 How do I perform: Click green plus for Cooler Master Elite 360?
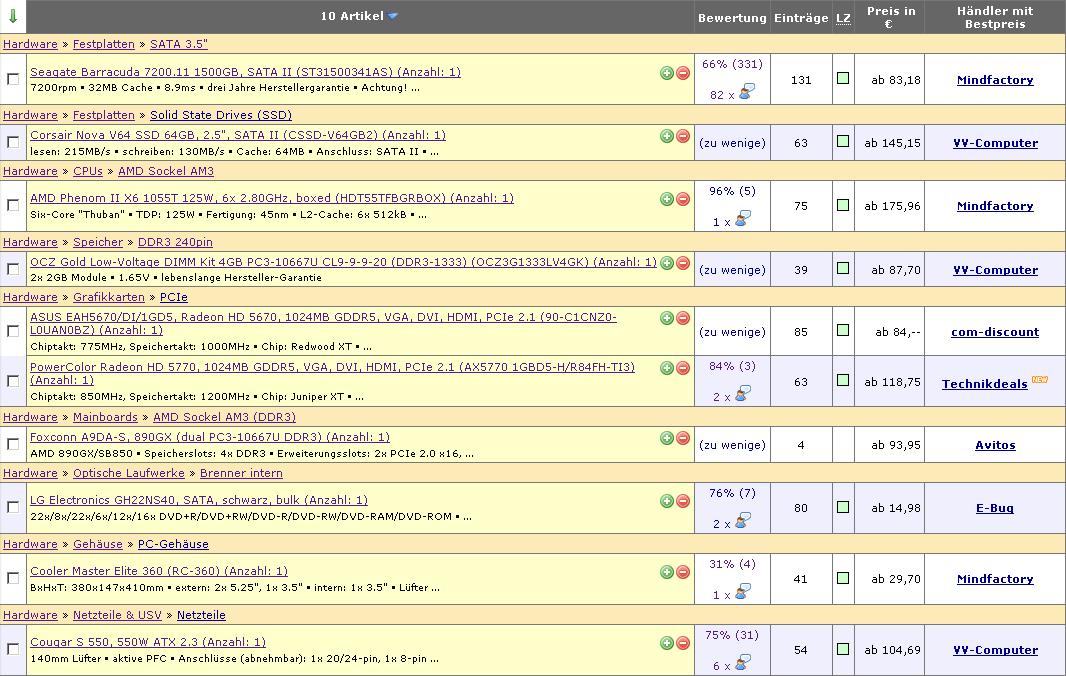click(667, 572)
